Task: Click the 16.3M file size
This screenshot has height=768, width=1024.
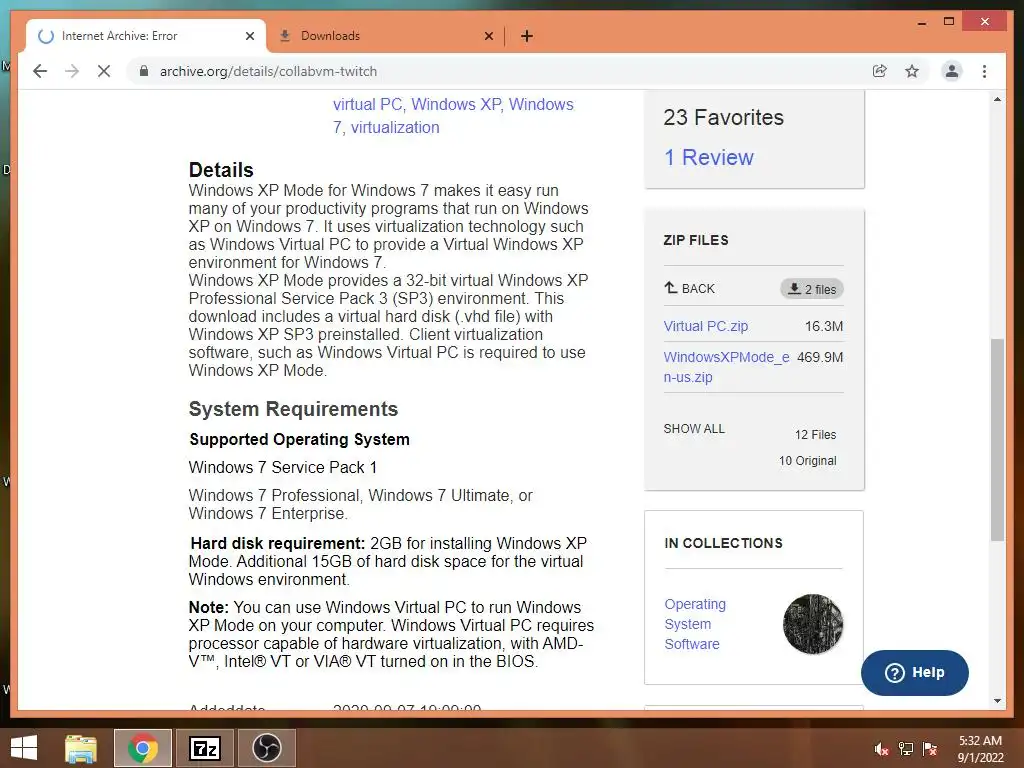Action: click(824, 326)
